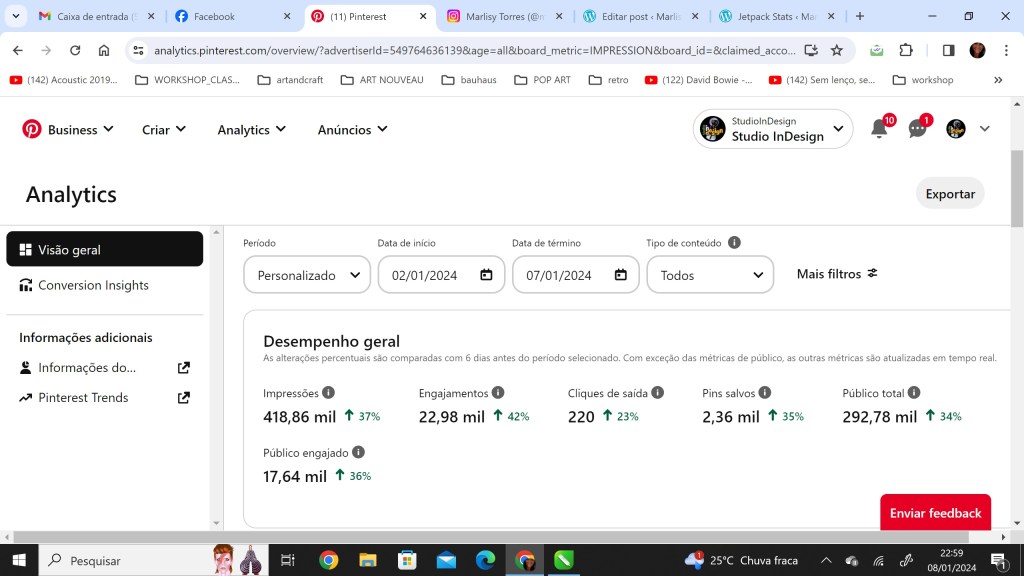
Task: Click the Exportar button
Action: [x=950, y=194]
